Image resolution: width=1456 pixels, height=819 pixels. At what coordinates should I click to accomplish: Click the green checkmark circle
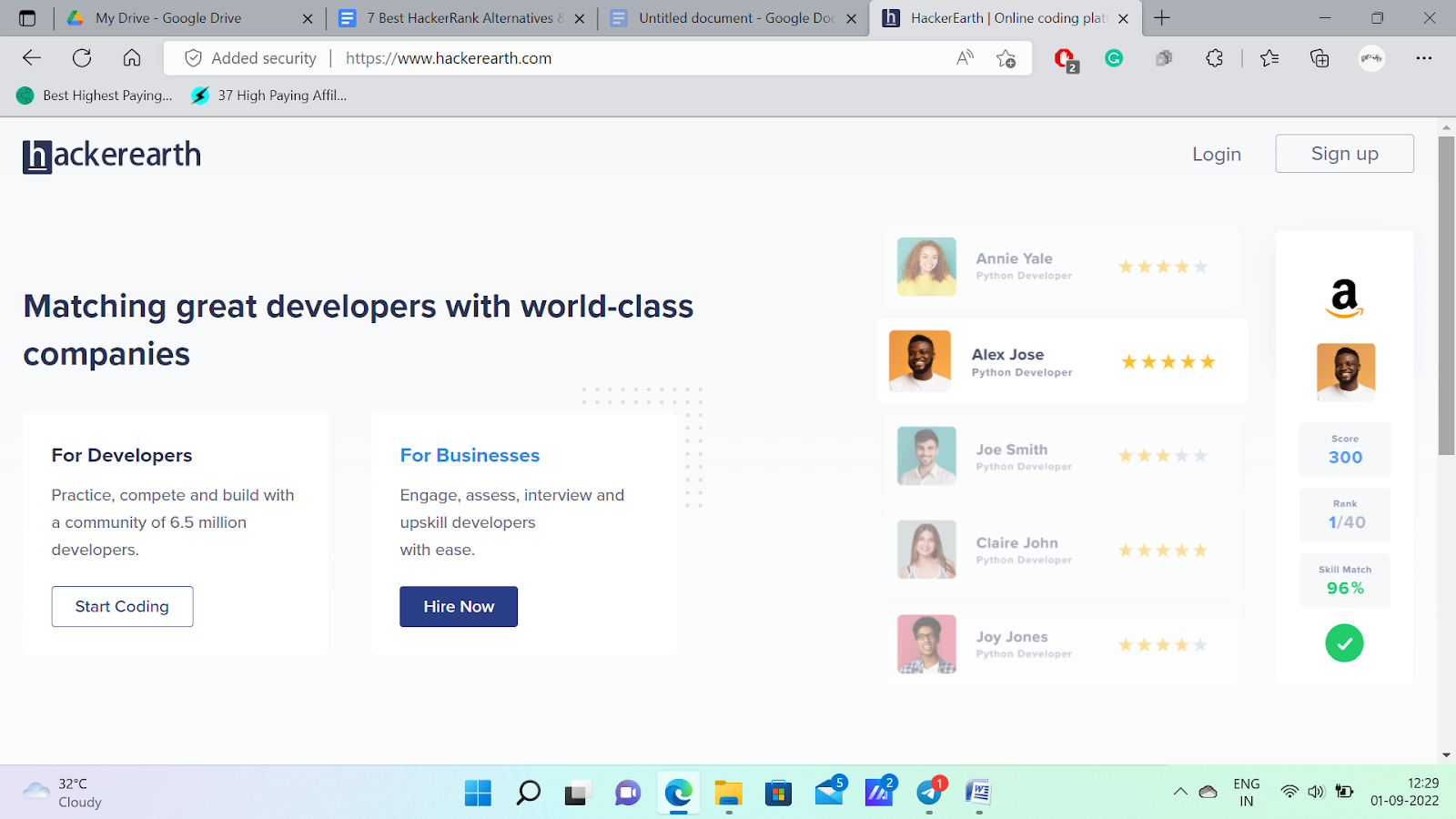point(1344,643)
